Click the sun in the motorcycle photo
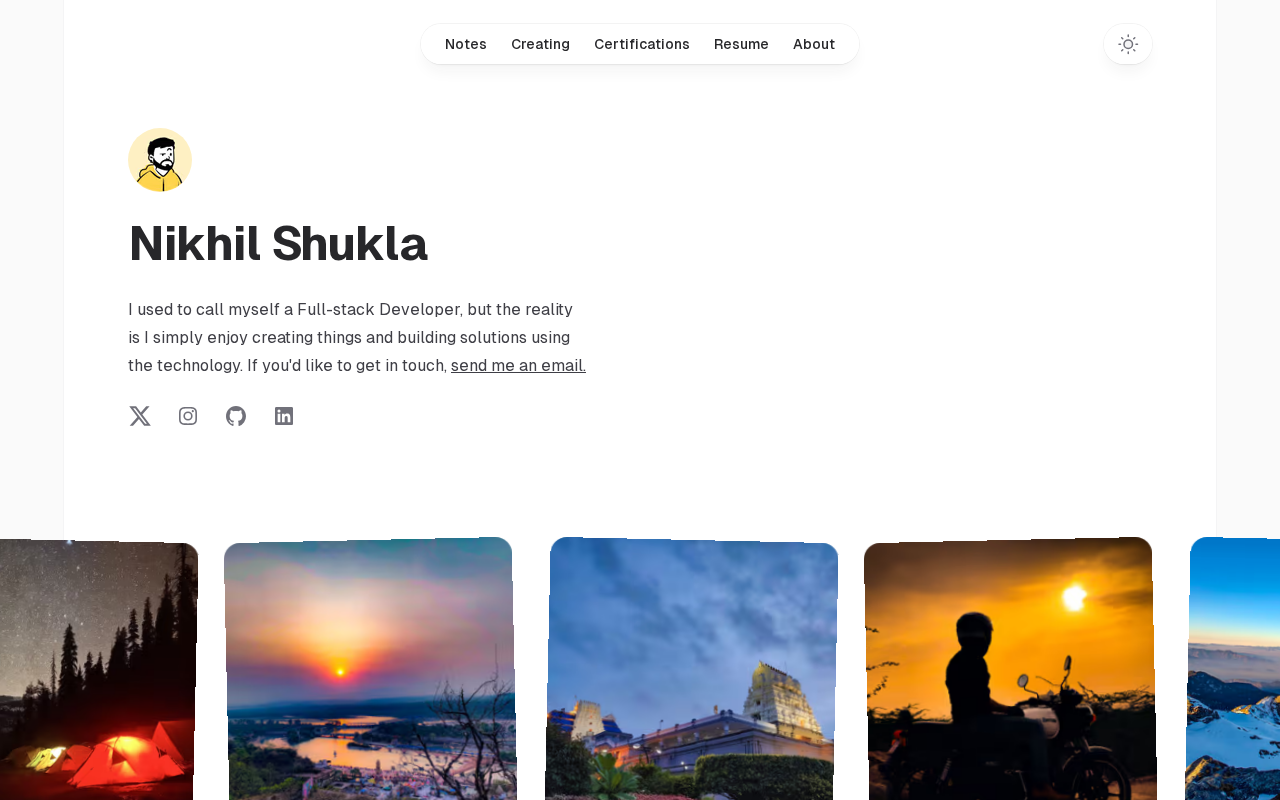 (1074, 597)
